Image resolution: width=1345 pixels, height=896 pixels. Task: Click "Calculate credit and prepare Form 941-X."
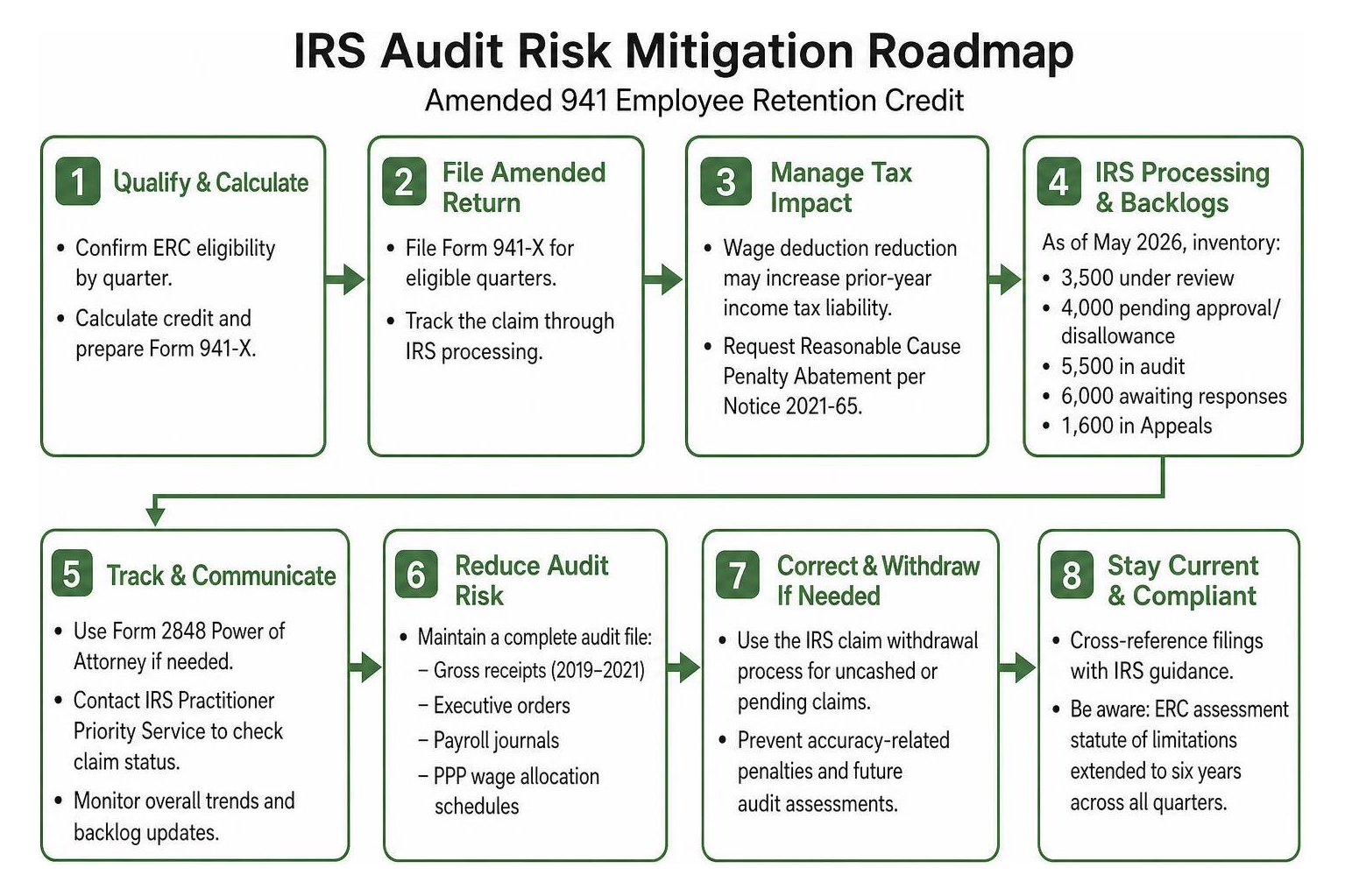166,333
